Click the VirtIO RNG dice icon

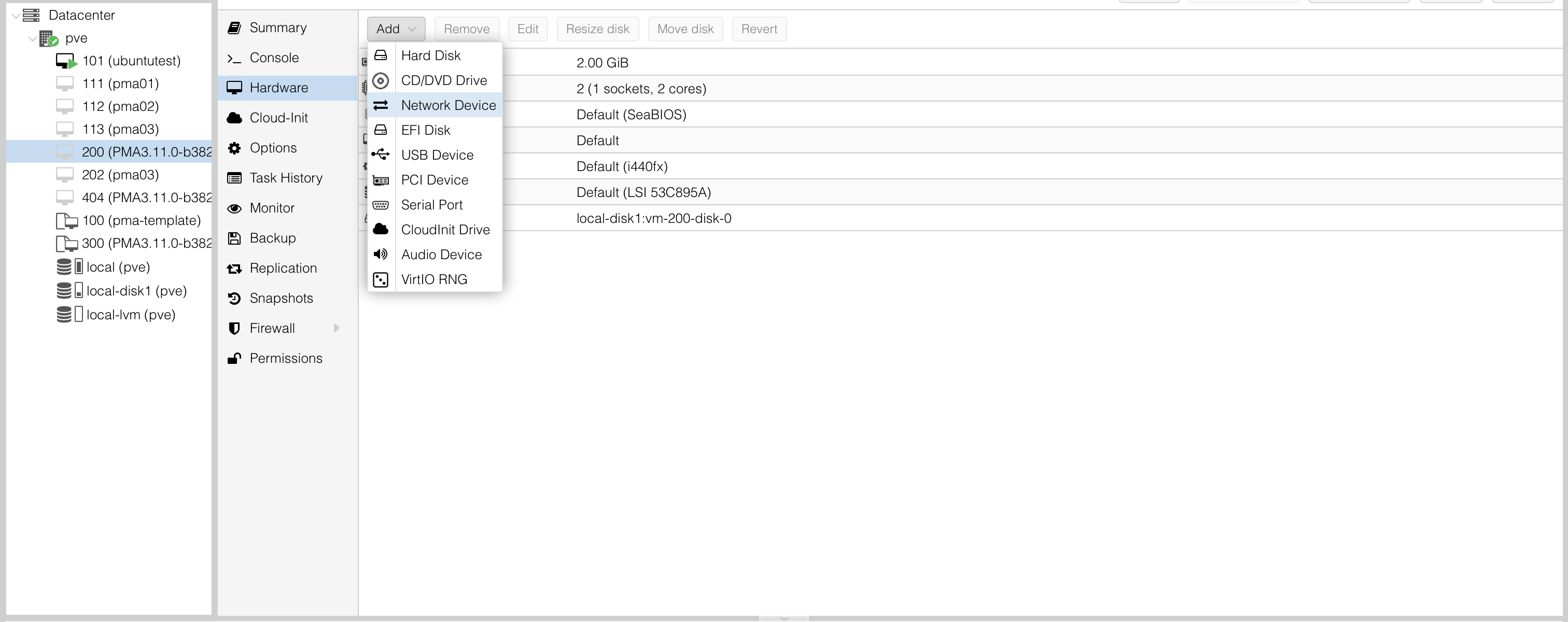(x=381, y=279)
